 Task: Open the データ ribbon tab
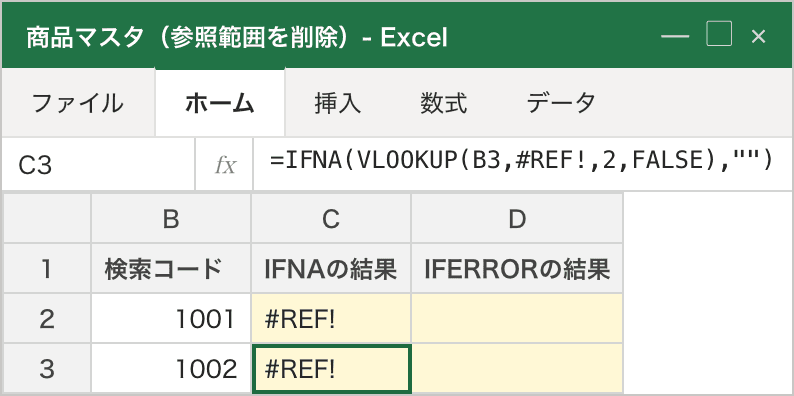tap(561, 103)
